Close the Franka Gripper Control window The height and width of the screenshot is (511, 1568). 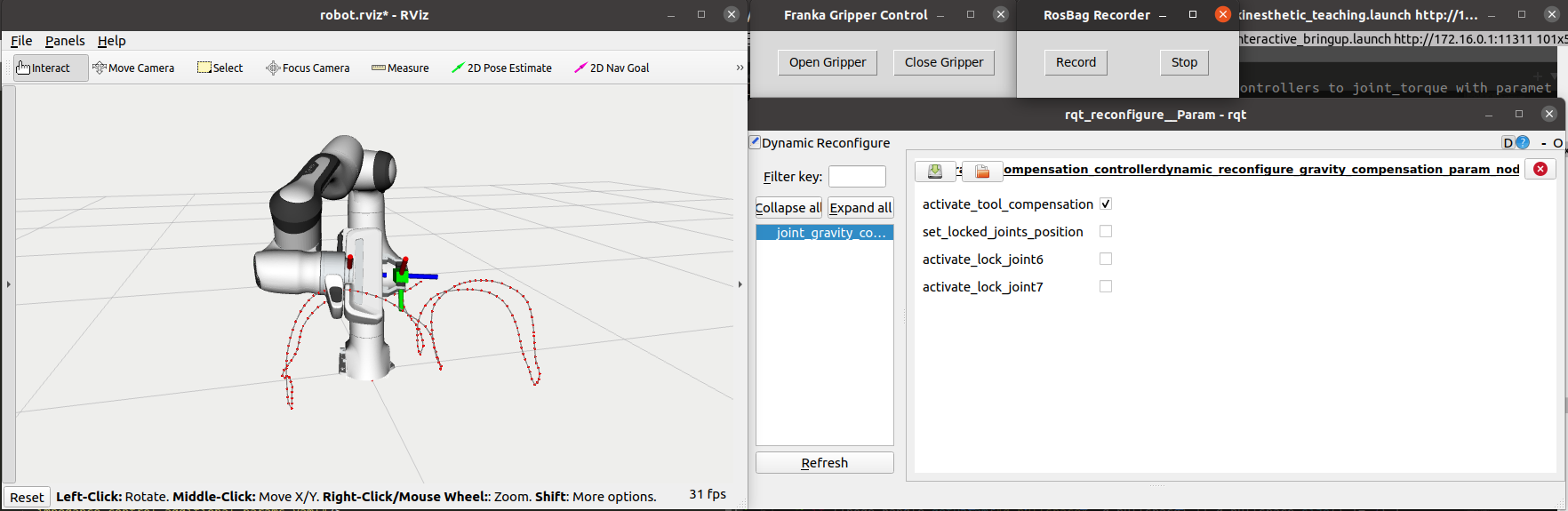click(1000, 14)
